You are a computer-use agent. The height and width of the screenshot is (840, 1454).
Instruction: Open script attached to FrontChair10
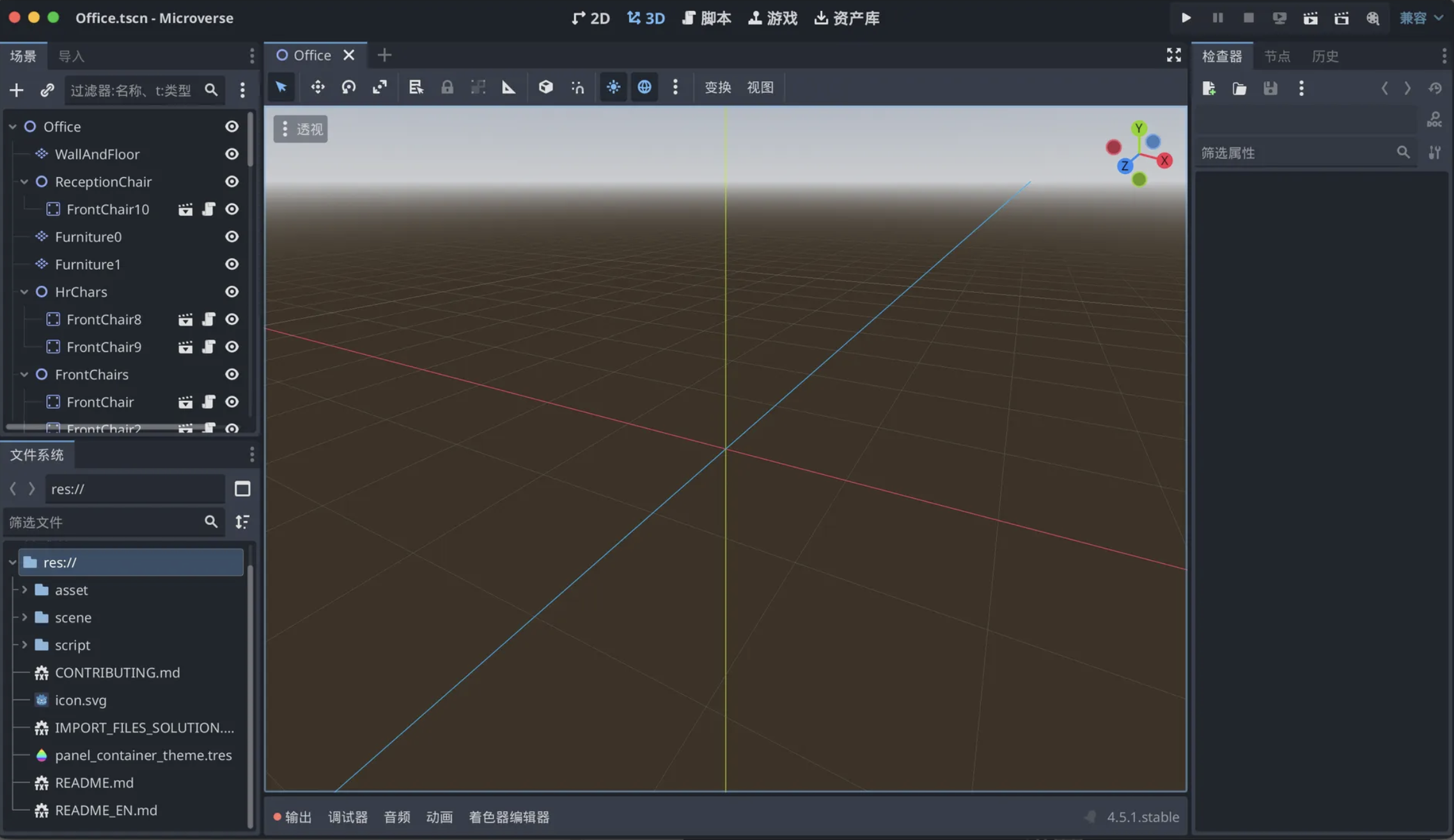pos(208,209)
